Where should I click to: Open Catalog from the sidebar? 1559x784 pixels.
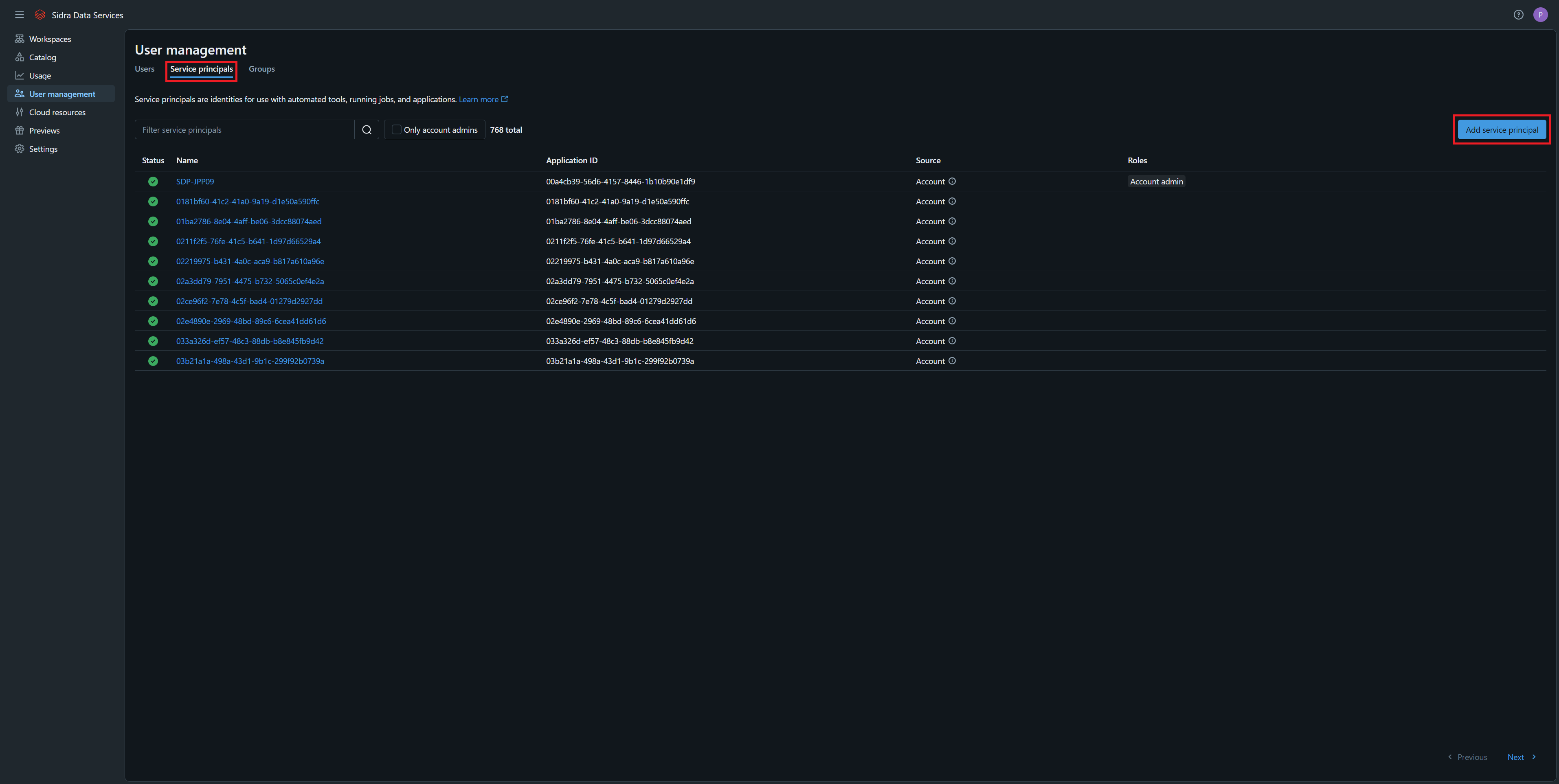[x=42, y=57]
